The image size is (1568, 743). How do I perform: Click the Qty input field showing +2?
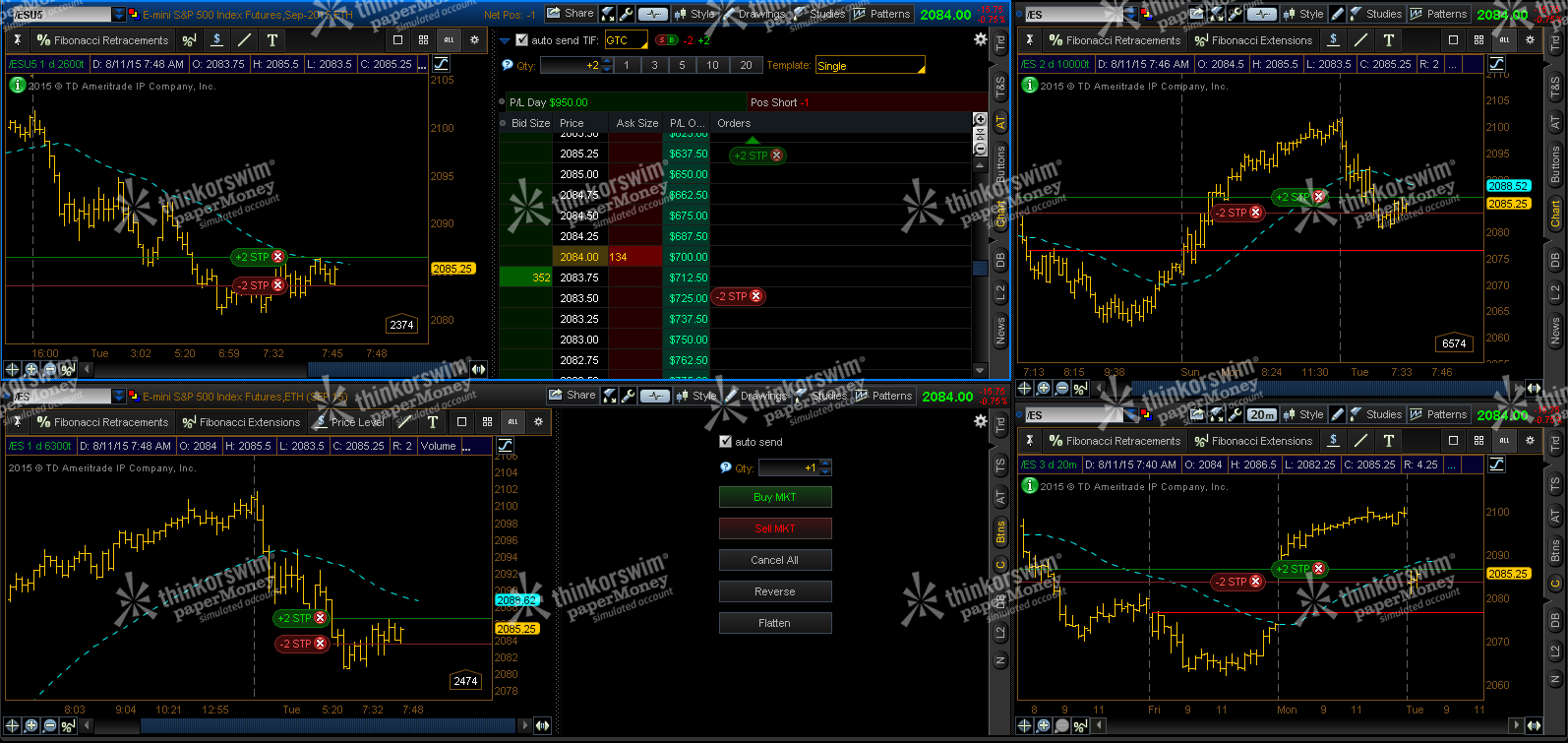tap(571, 66)
